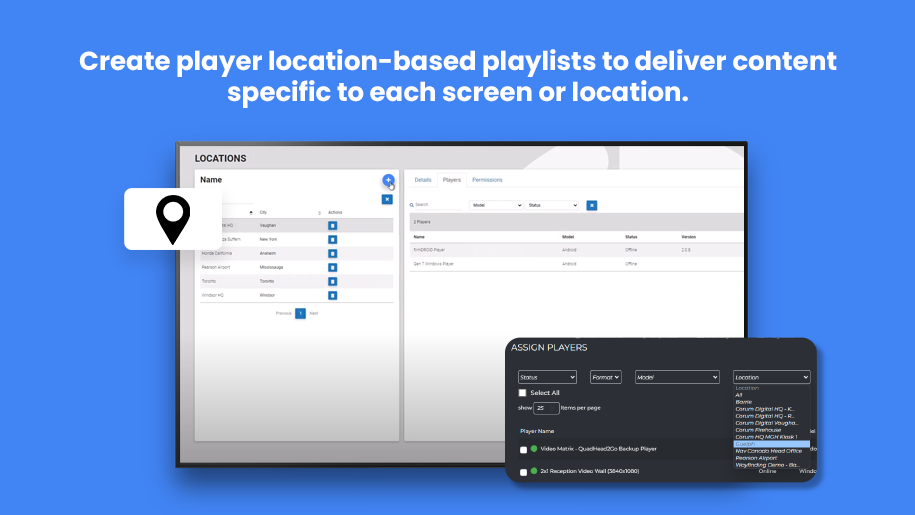
Task: Click Player Name column header
Action: [x=537, y=431]
